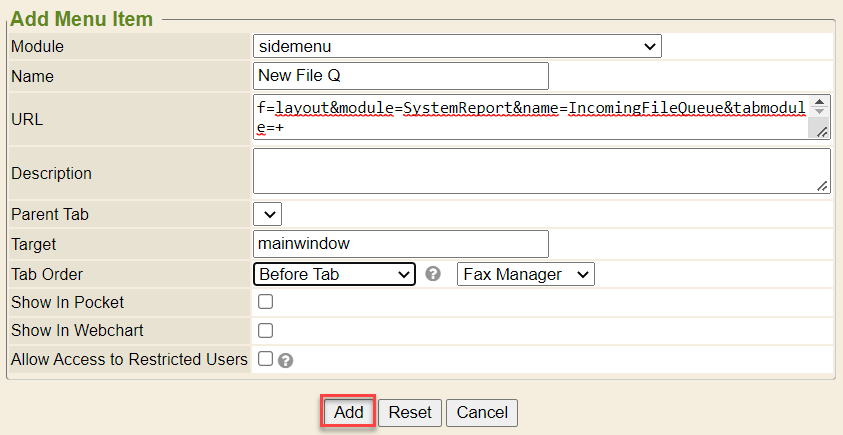The image size is (843, 435).
Task: Select the Target field with mainwindow
Action: click(x=401, y=244)
